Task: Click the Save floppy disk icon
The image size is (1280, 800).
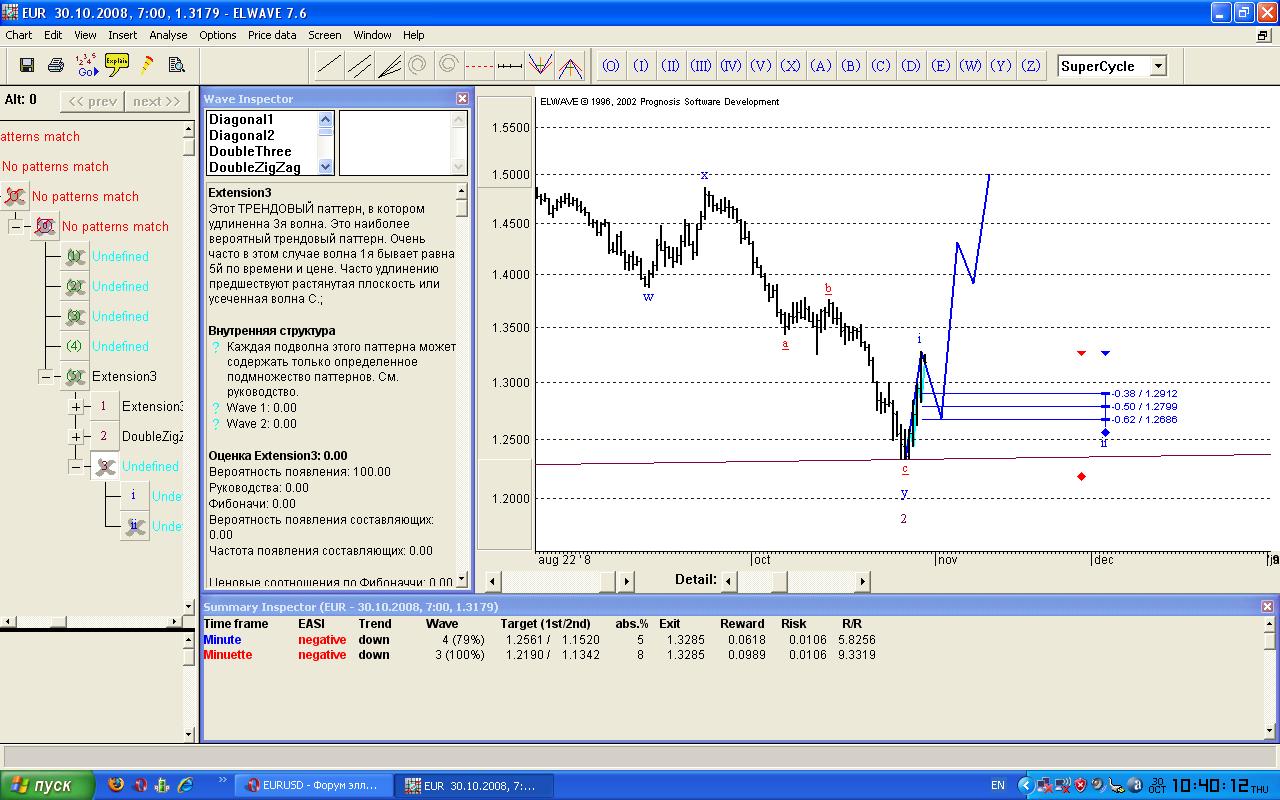Action: tap(27, 66)
